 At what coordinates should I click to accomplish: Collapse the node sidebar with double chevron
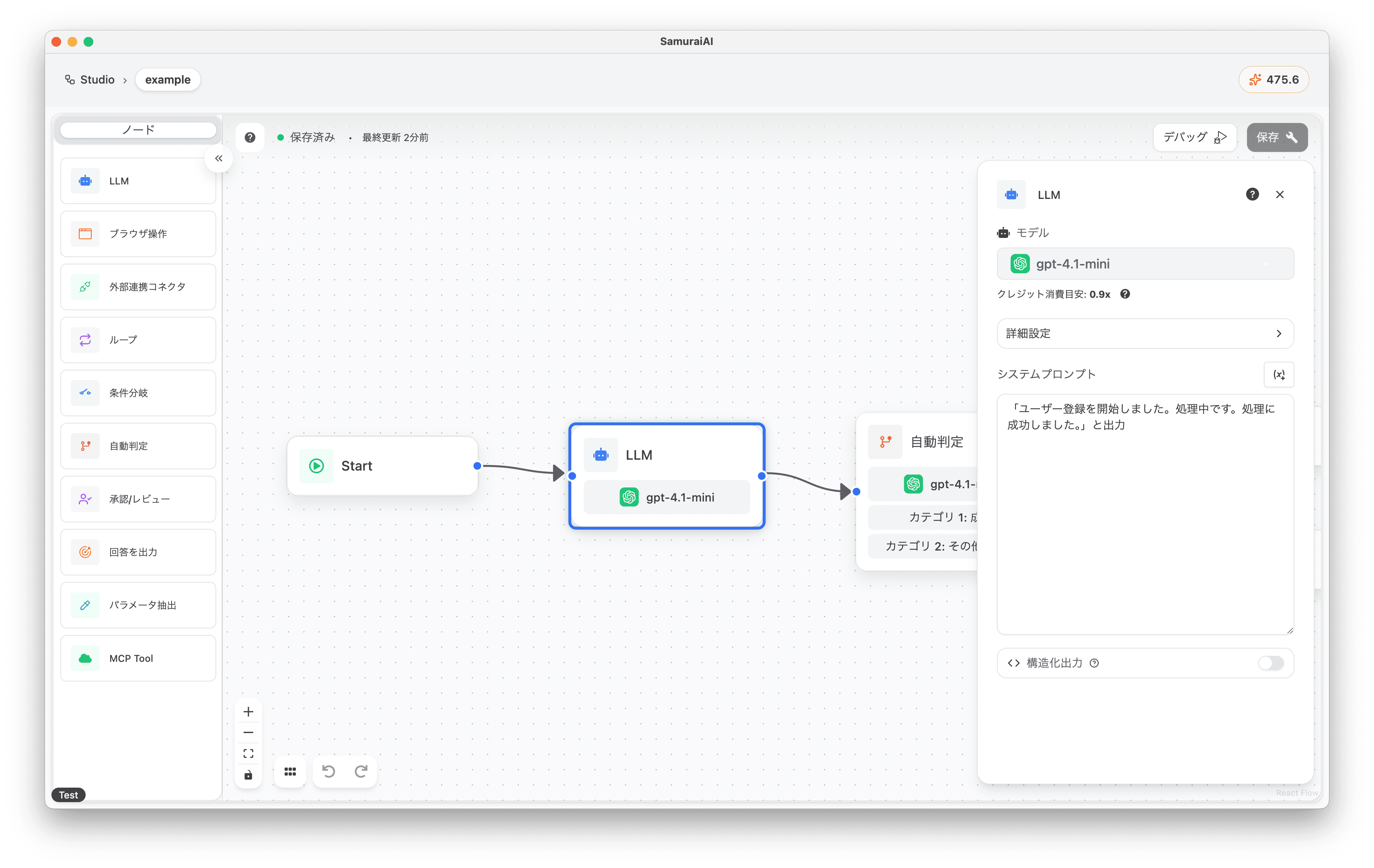click(219, 159)
